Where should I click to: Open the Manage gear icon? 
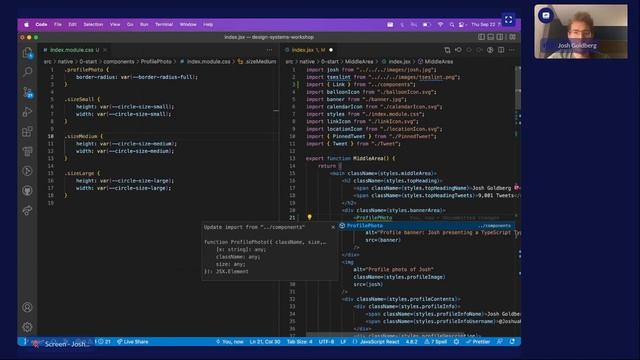[27, 327]
